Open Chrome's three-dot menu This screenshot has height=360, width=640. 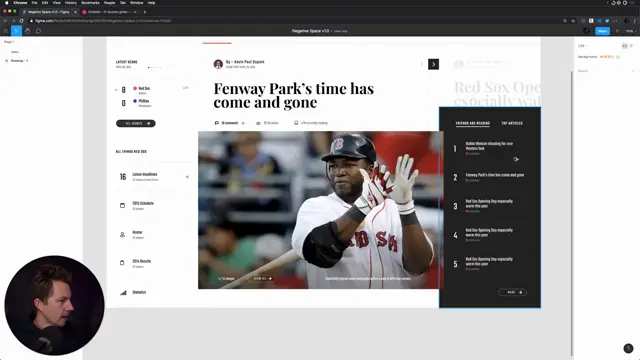click(x=635, y=21)
